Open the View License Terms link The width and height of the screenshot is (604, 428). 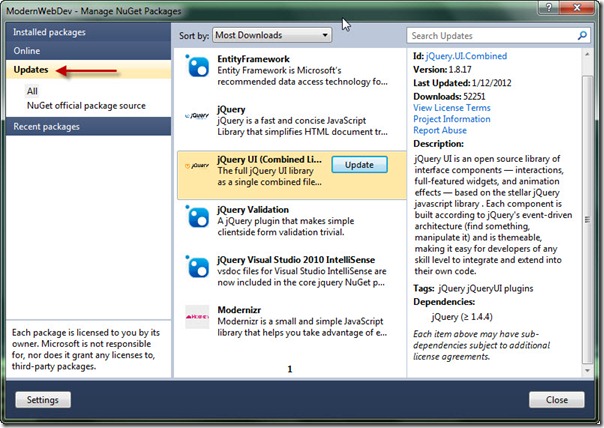452,108
